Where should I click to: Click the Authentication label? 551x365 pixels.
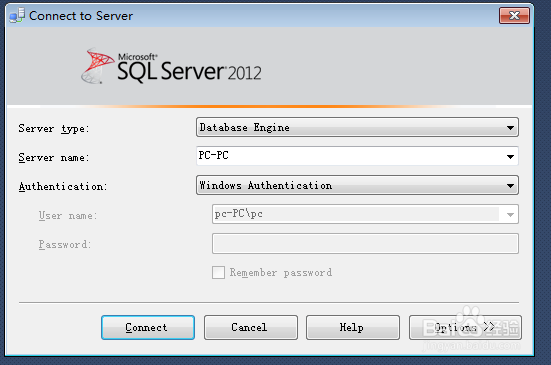(63, 186)
